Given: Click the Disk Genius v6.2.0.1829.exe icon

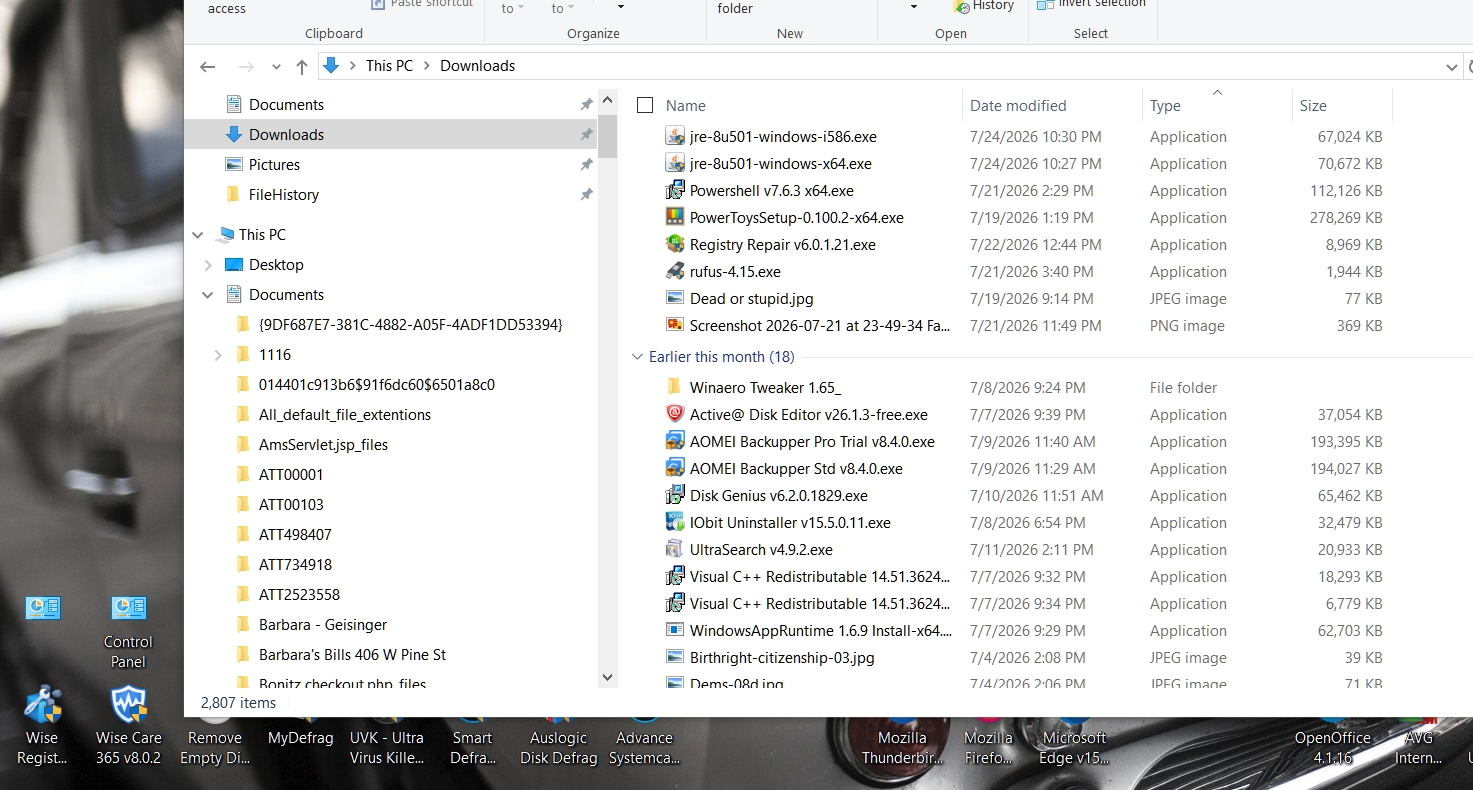Looking at the screenshot, I should click(675, 495).
